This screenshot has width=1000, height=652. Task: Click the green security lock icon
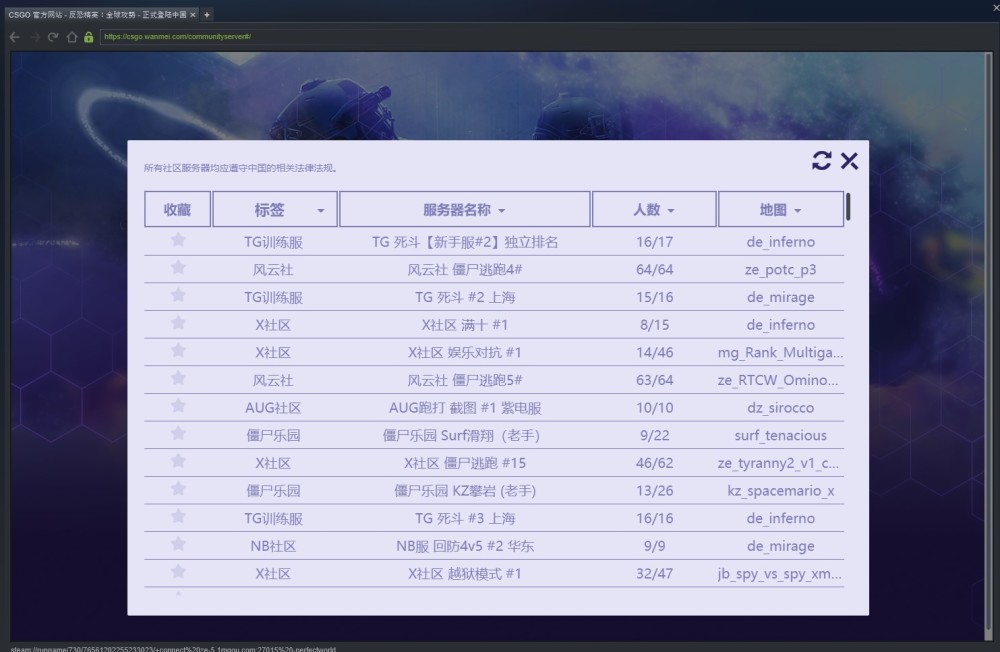coord(89,37)
